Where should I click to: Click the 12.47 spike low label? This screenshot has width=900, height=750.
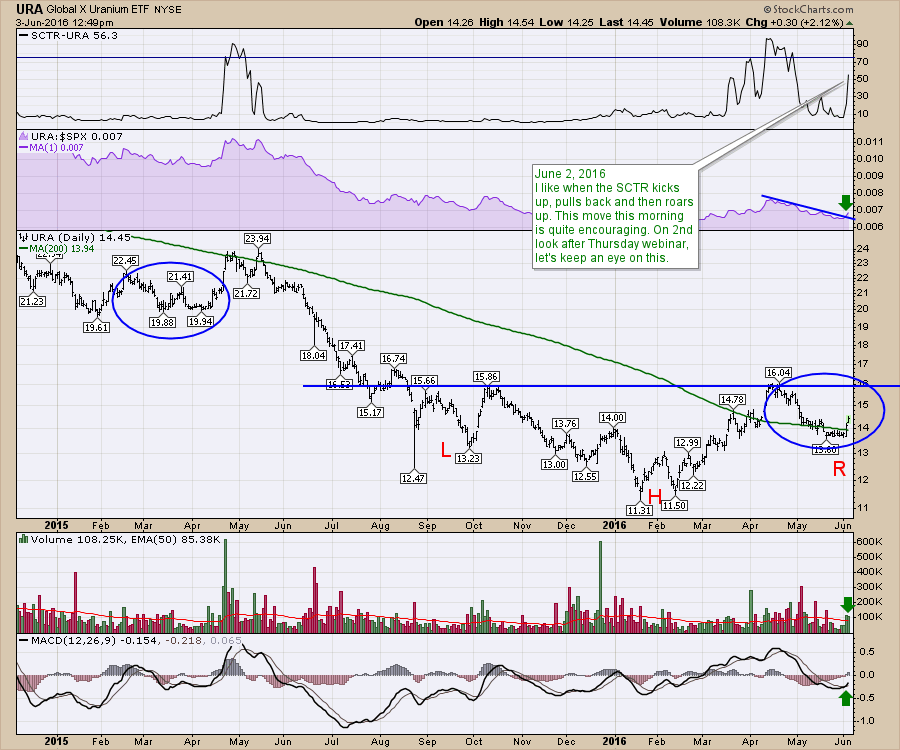tap(413, 478)
